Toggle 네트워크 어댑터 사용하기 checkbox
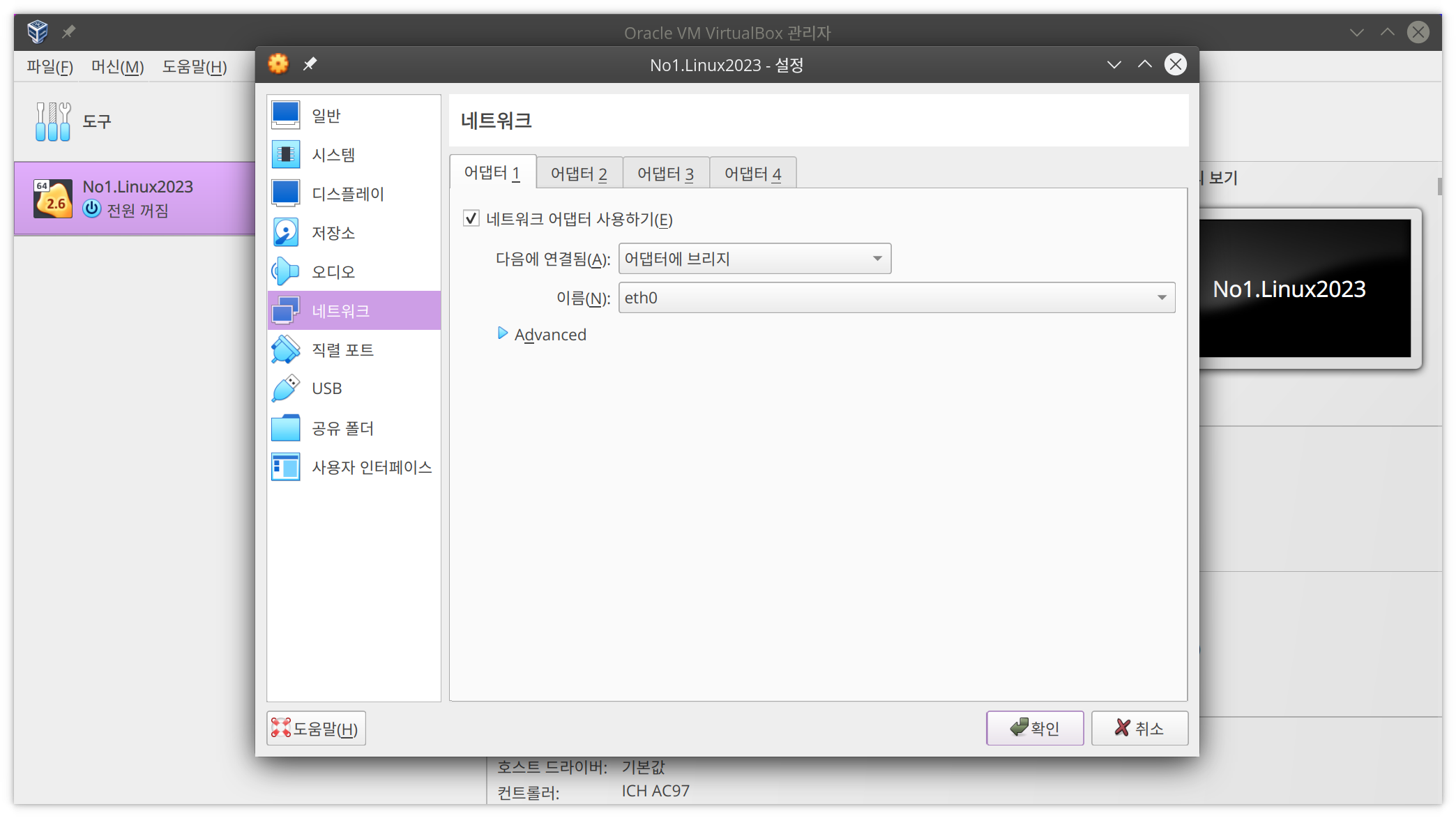Viewport: 1456px width, 818px height. [x=471, y=218]
